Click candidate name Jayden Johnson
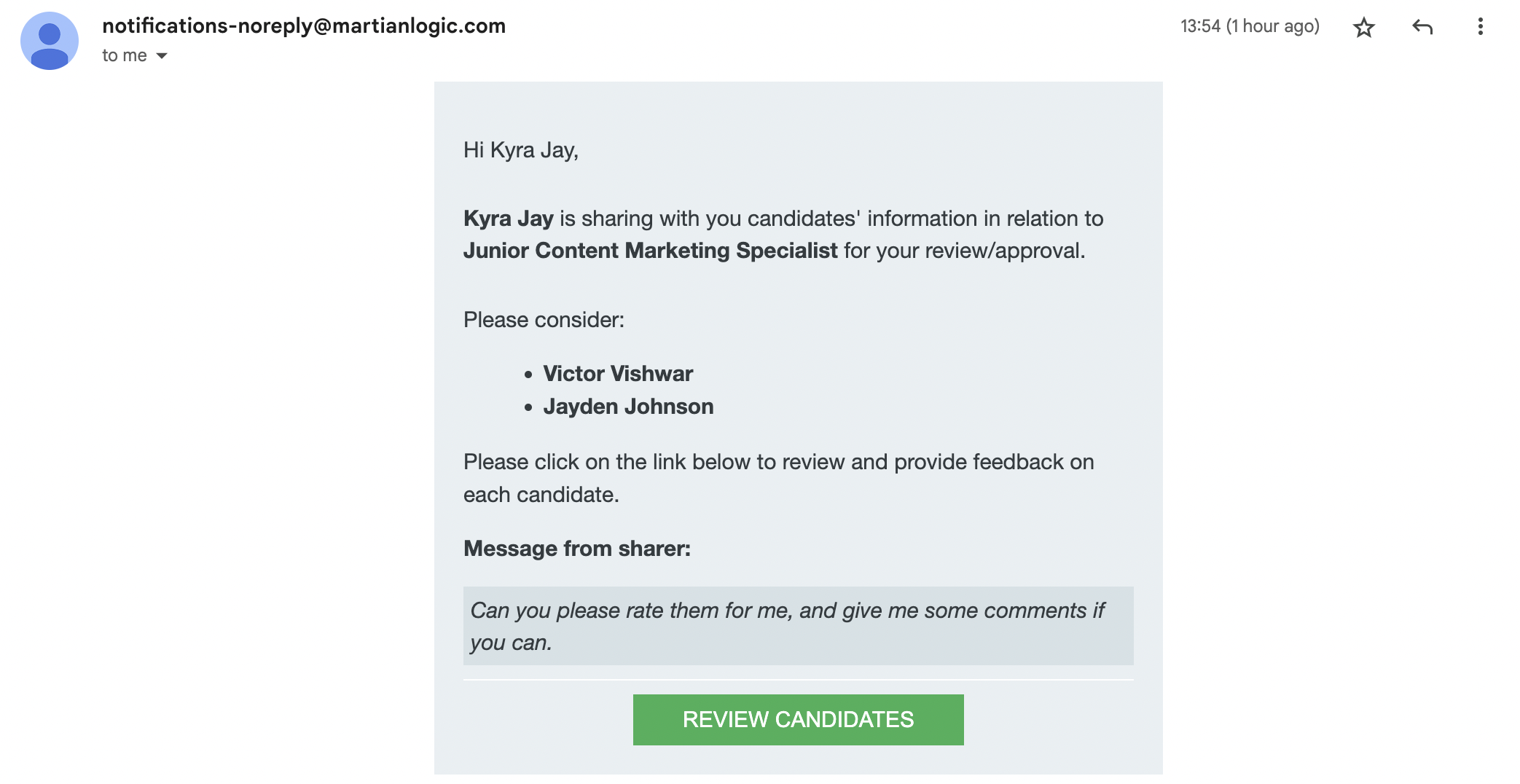This screenshot has height=784, width=1520. pyautogui.click(x=628, y=407)
